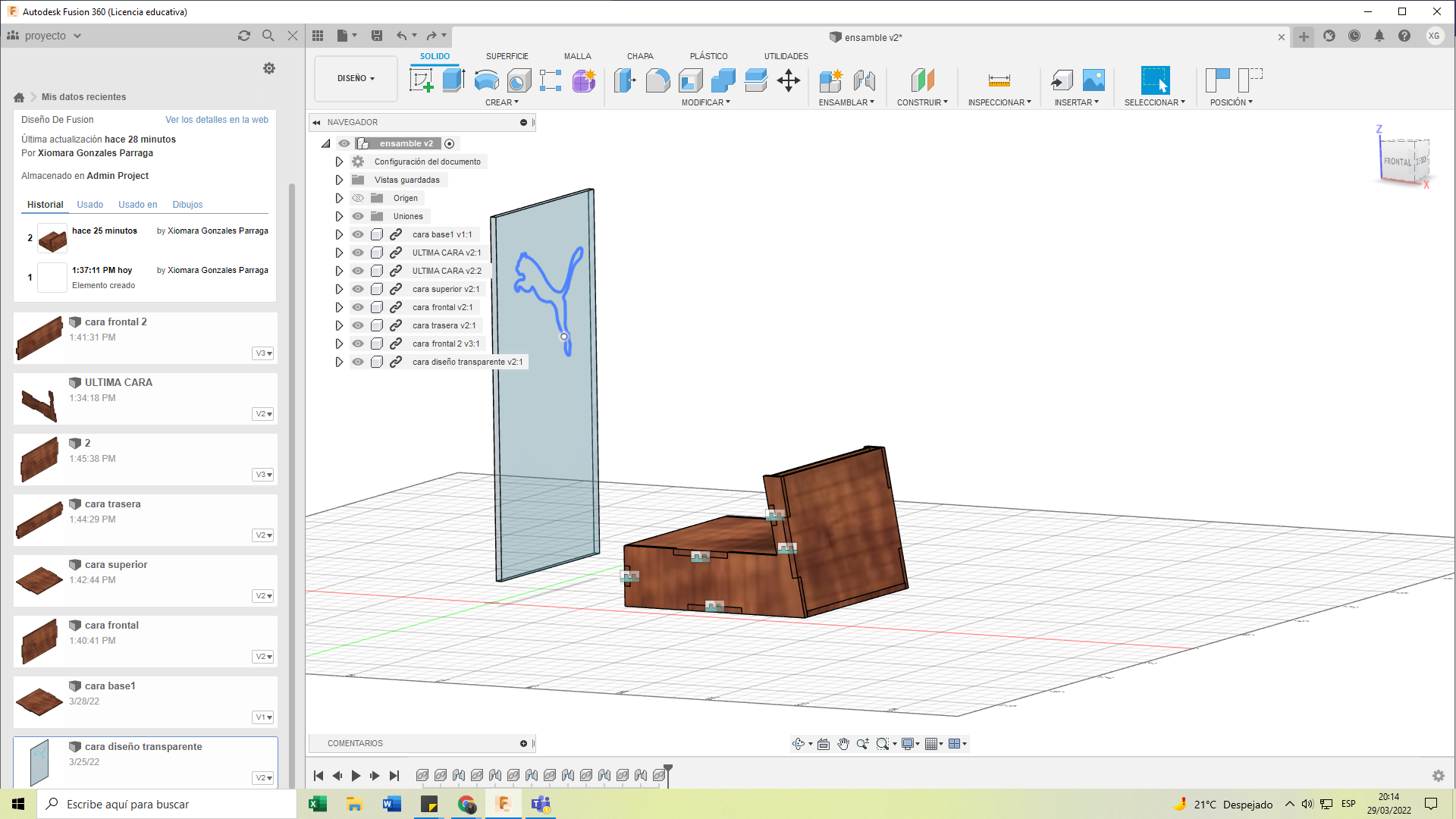Click the Orbit navigation icon
This screenshot has height=819, width=1456.
tap(798, 744)
